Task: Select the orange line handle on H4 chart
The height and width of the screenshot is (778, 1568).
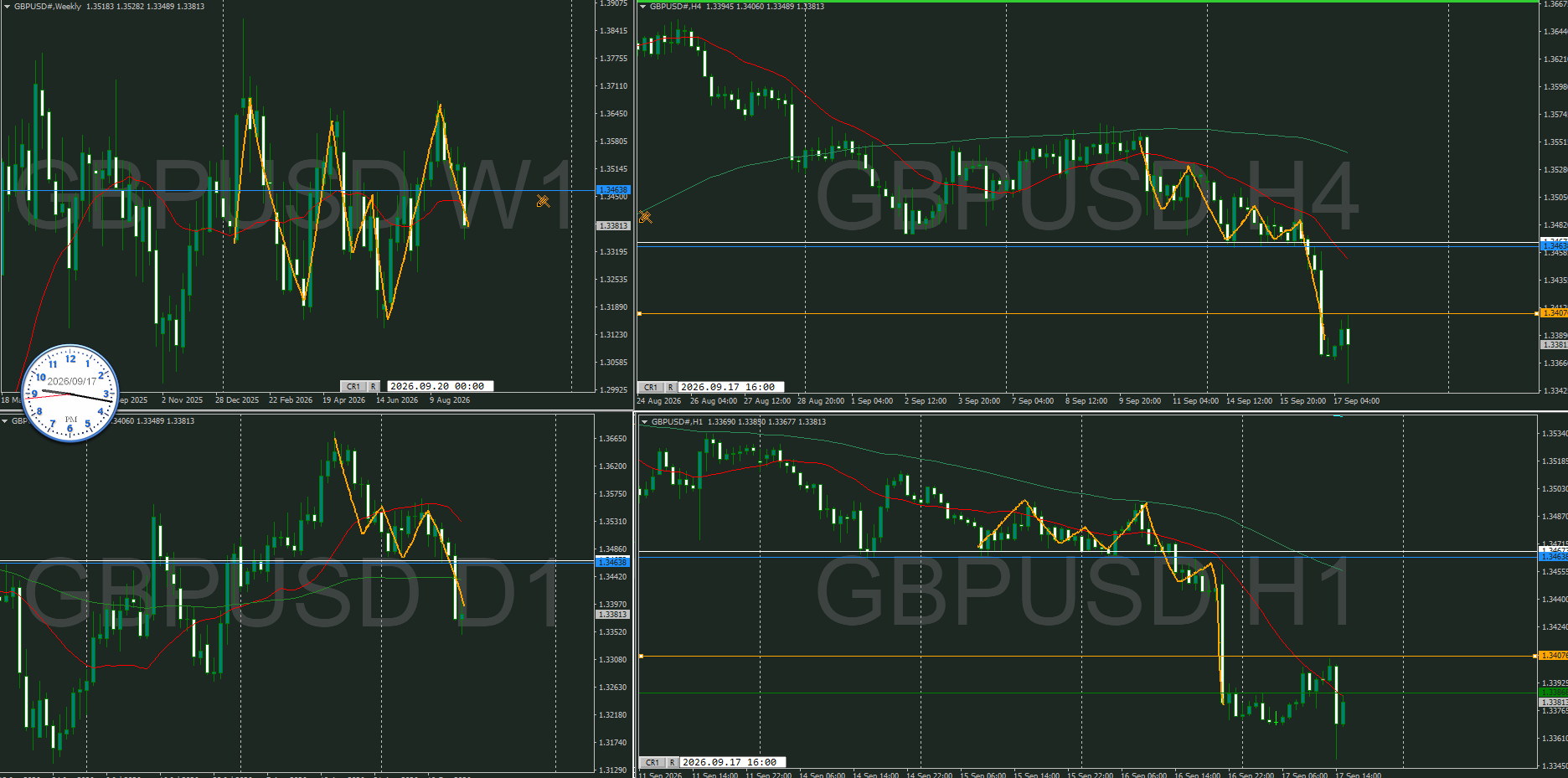Action: pos(640,313)
